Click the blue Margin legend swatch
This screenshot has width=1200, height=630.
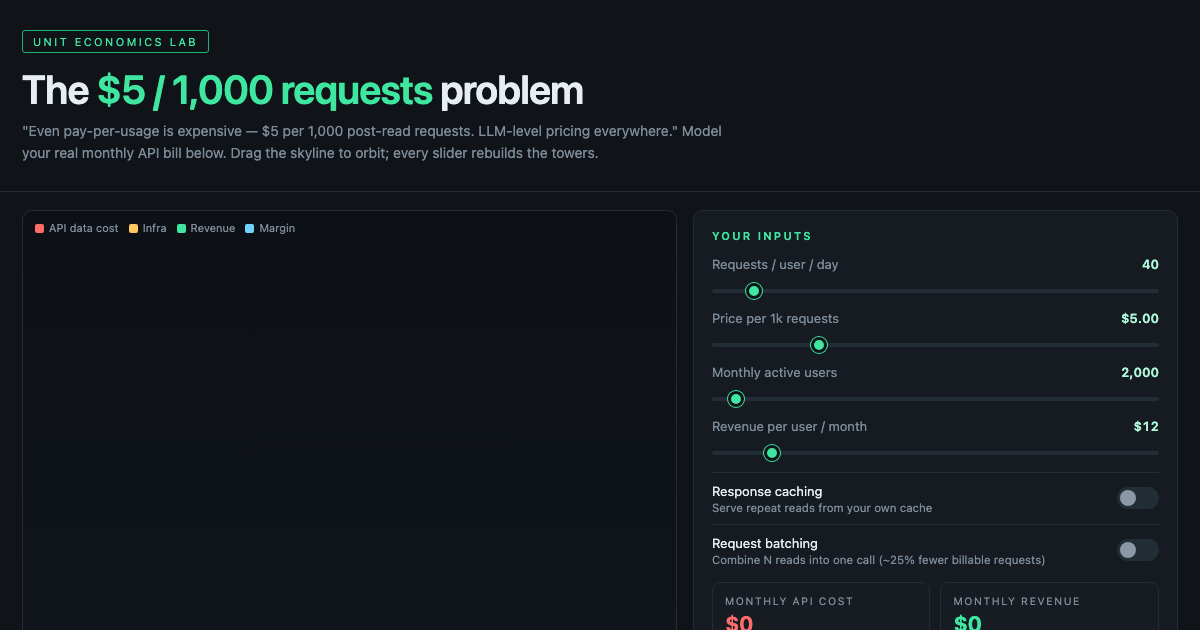tap(250, 229)
